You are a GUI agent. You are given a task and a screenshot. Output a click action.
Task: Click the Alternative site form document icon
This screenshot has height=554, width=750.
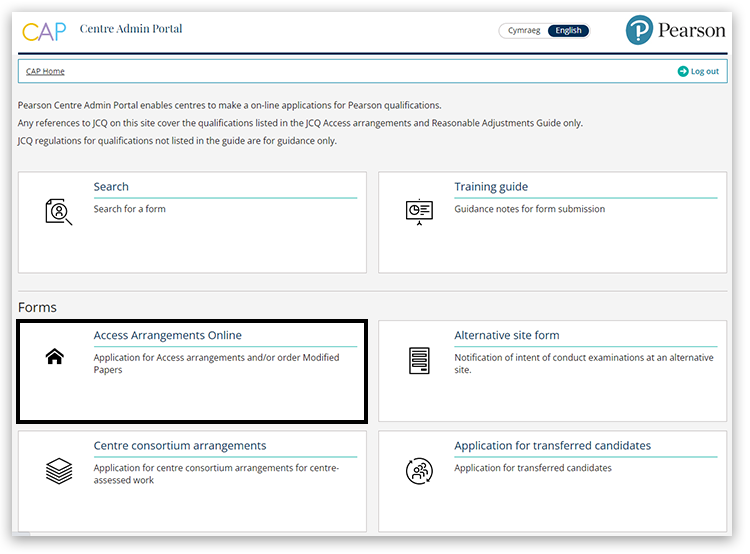pyautogui.click(x=419, y=361)
